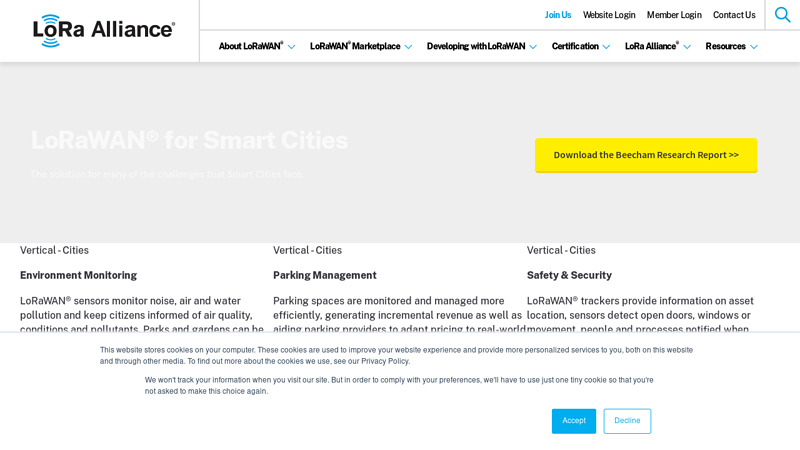This screenshot has width=800, height=450.
Task: Click Vertical - Cities above Parking Management
Action: tap(308, 251)
